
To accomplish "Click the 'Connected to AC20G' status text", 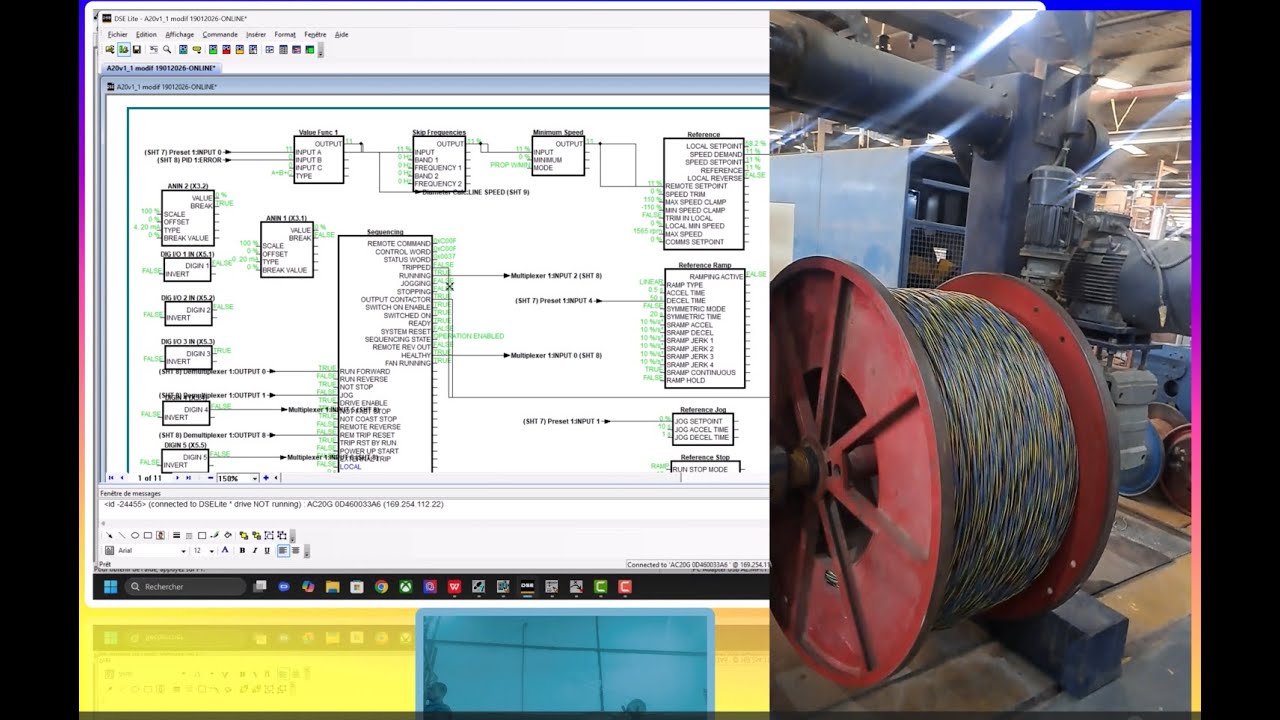I will (x=698, y=565).
